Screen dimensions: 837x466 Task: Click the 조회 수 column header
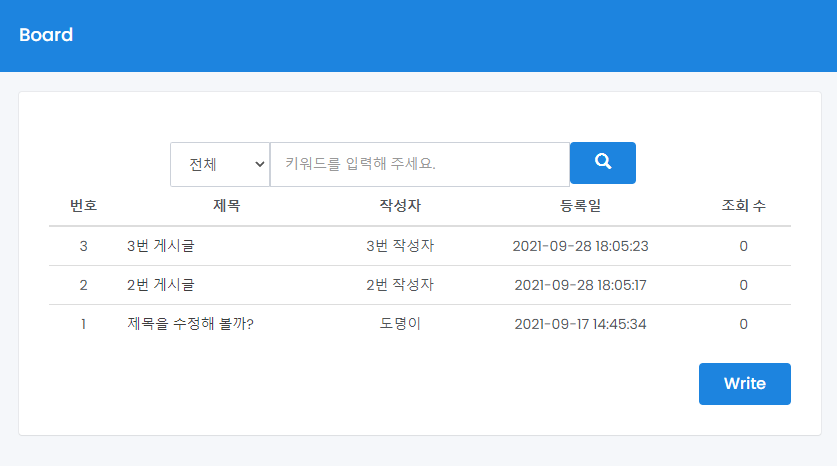click(744, 206)
